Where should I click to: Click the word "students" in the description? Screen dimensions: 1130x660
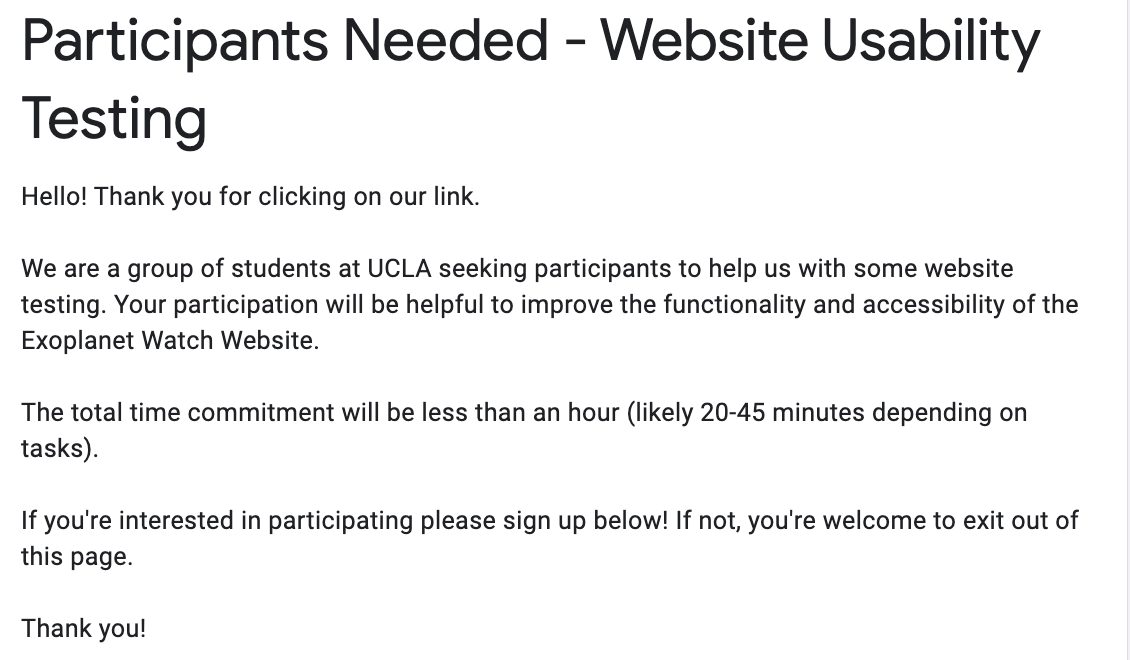[x=278, y=269]
